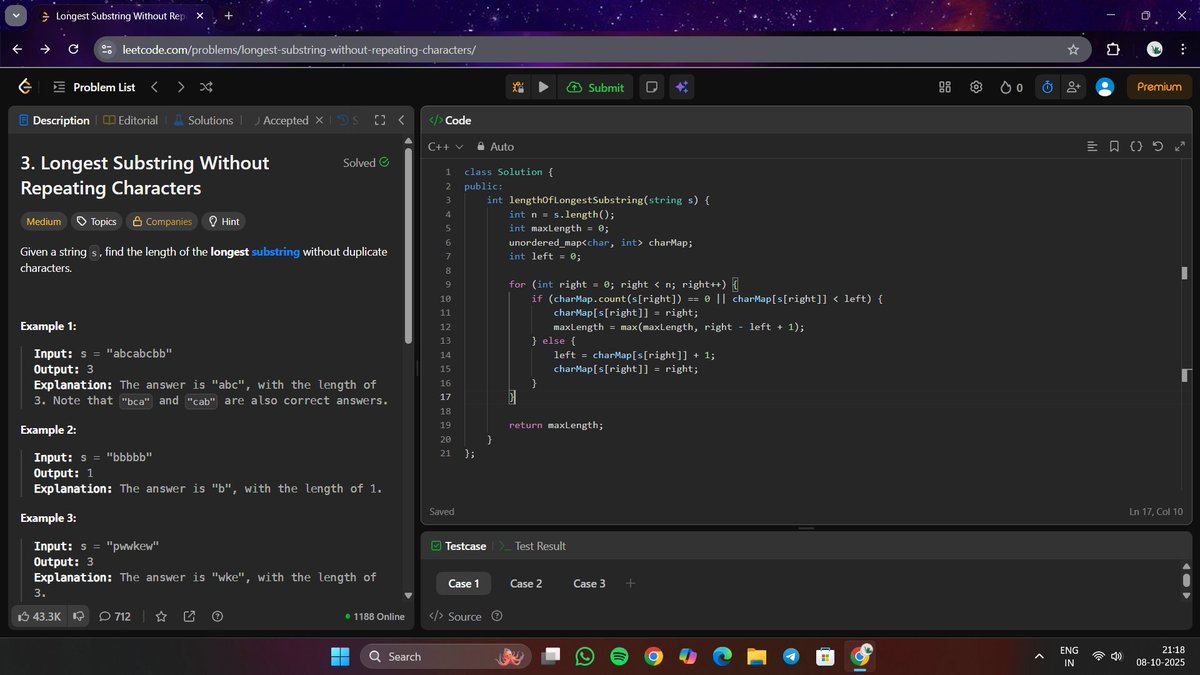Pick a random problem with shuffle icon
Viewport: 1200px width, 675px height.
206,87
